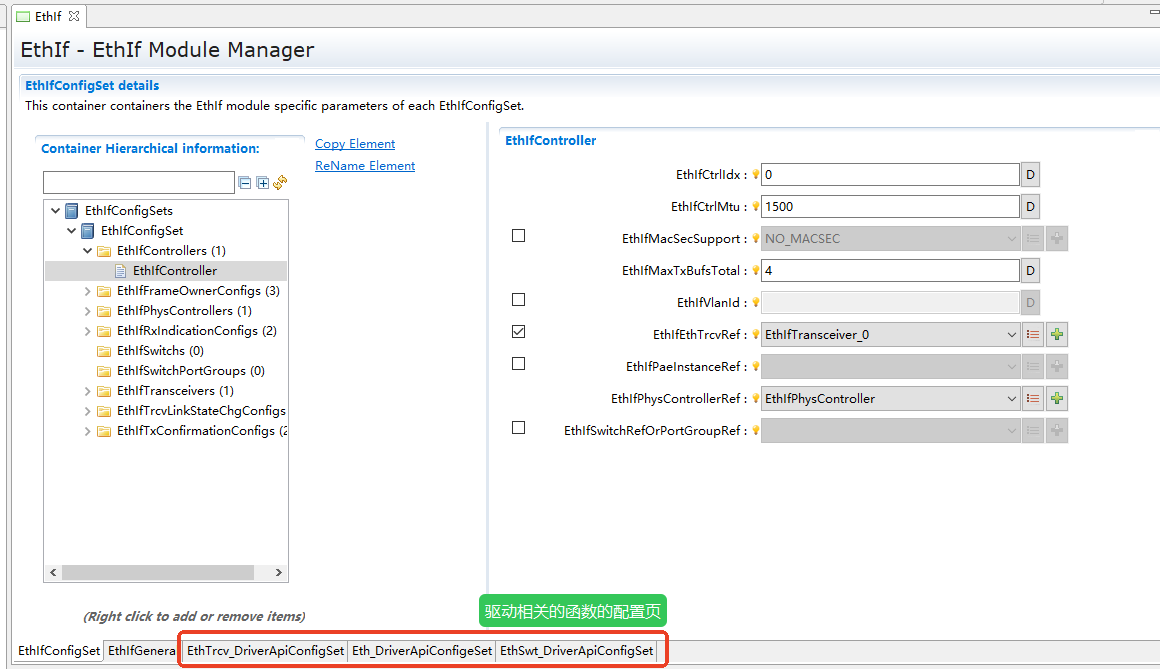Click the Copy Element link
Image resolution: width=1160 pixels, height=669 pixels.
pyautogui.click(x=354, y=143)
